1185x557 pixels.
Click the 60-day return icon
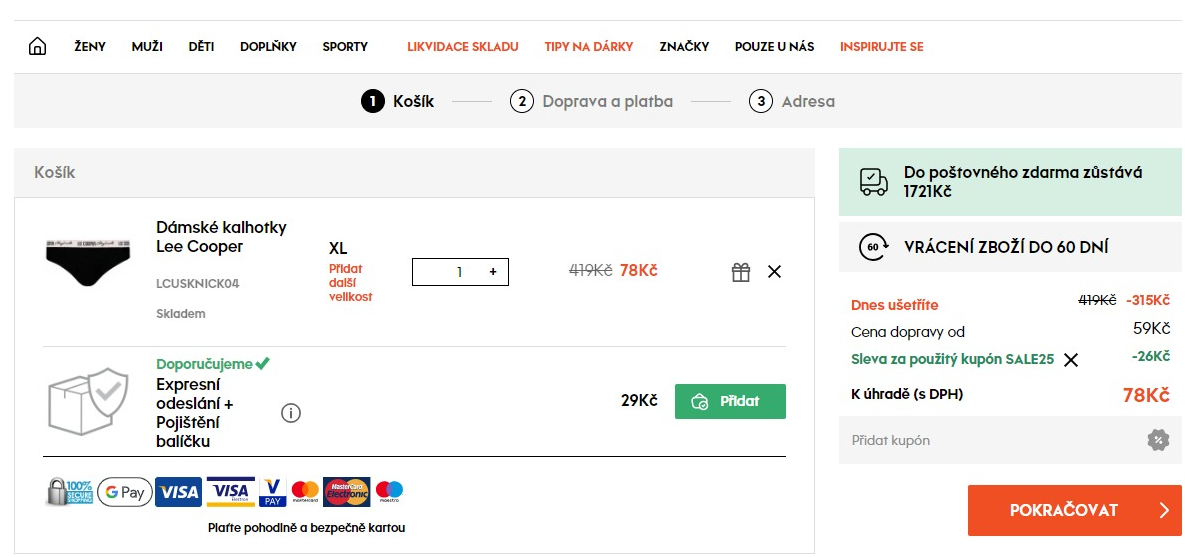[873, 247]
